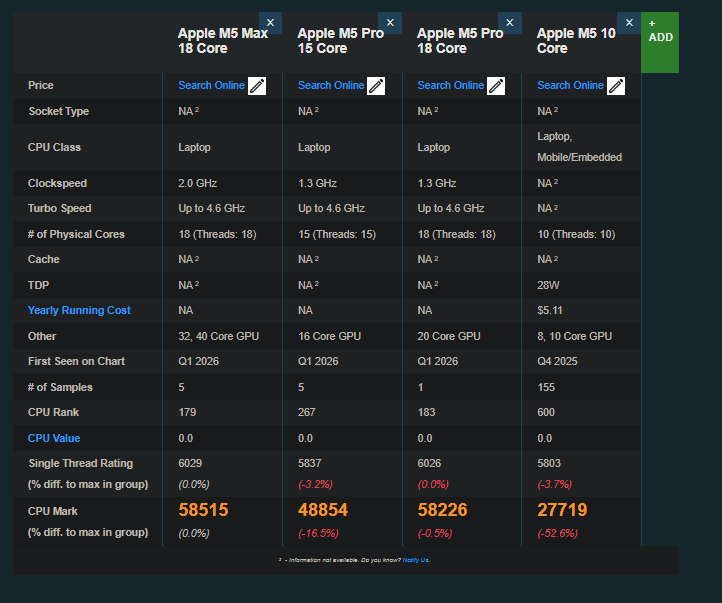Click the 20 Core GPU cell
The width and height of the screenshot is (722, 603).
click(x=449, y=336)
